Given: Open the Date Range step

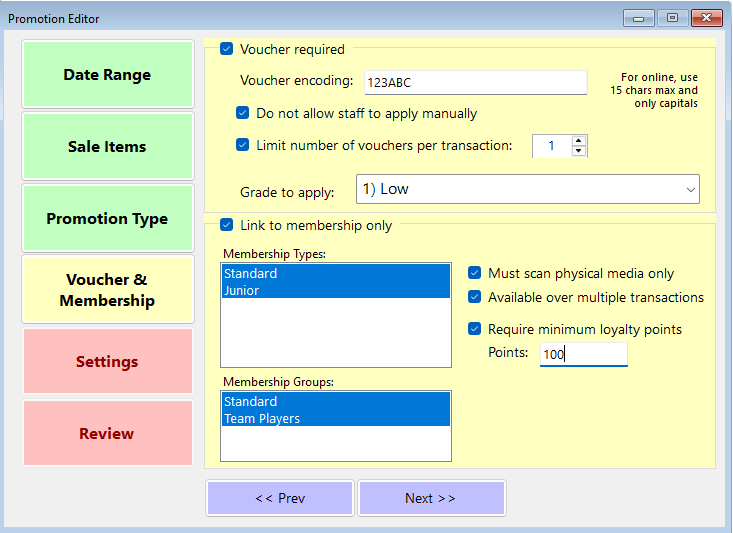Looking at the screenshot, I should click(x=107, y=75).
